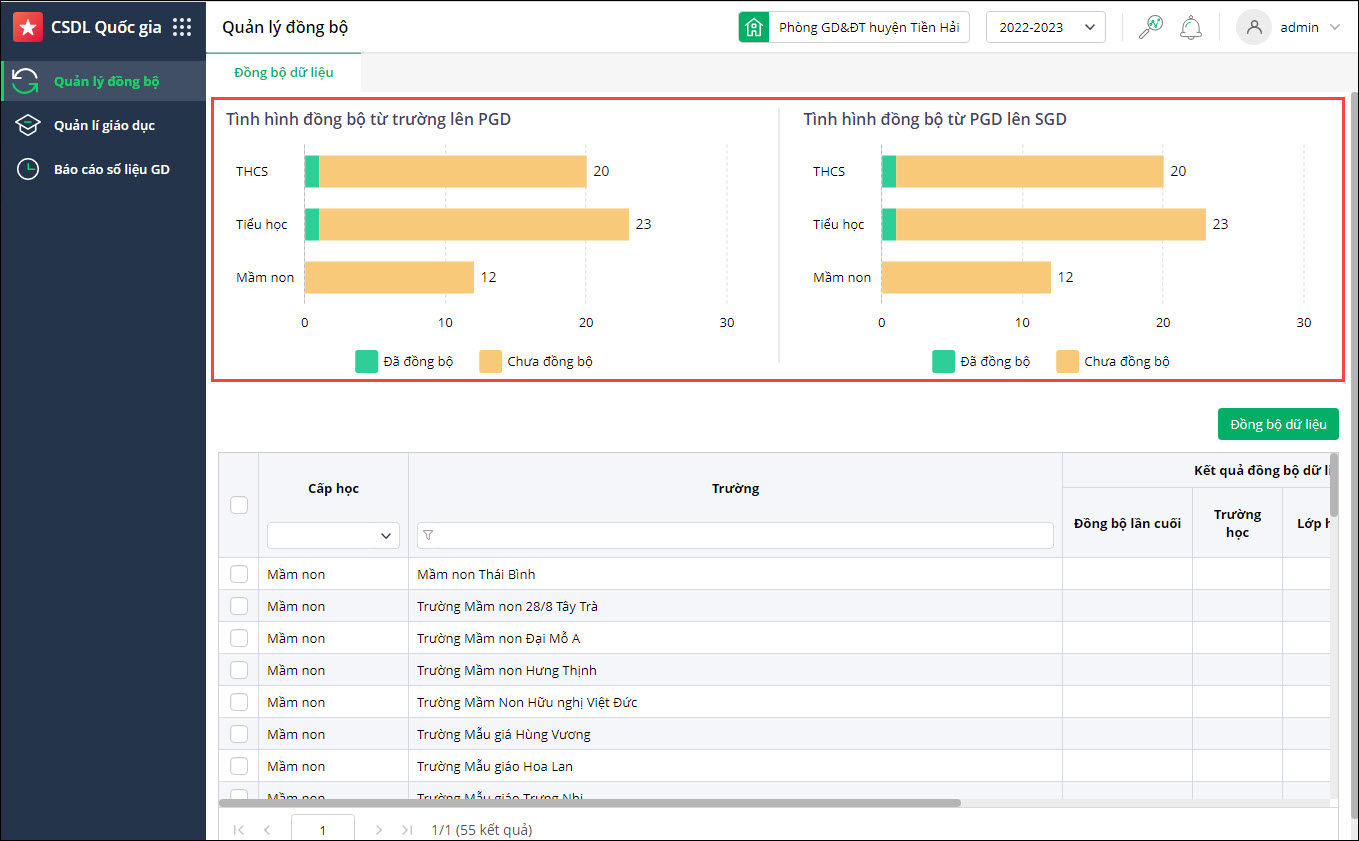
Task: Check the row for Mầm non Thái Bình
Action: [239, 574]
